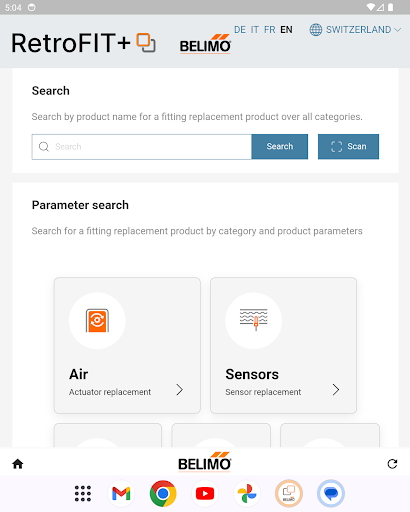Click the Air actuator icon circle
The image size is (410, 512).
(97, 321)
